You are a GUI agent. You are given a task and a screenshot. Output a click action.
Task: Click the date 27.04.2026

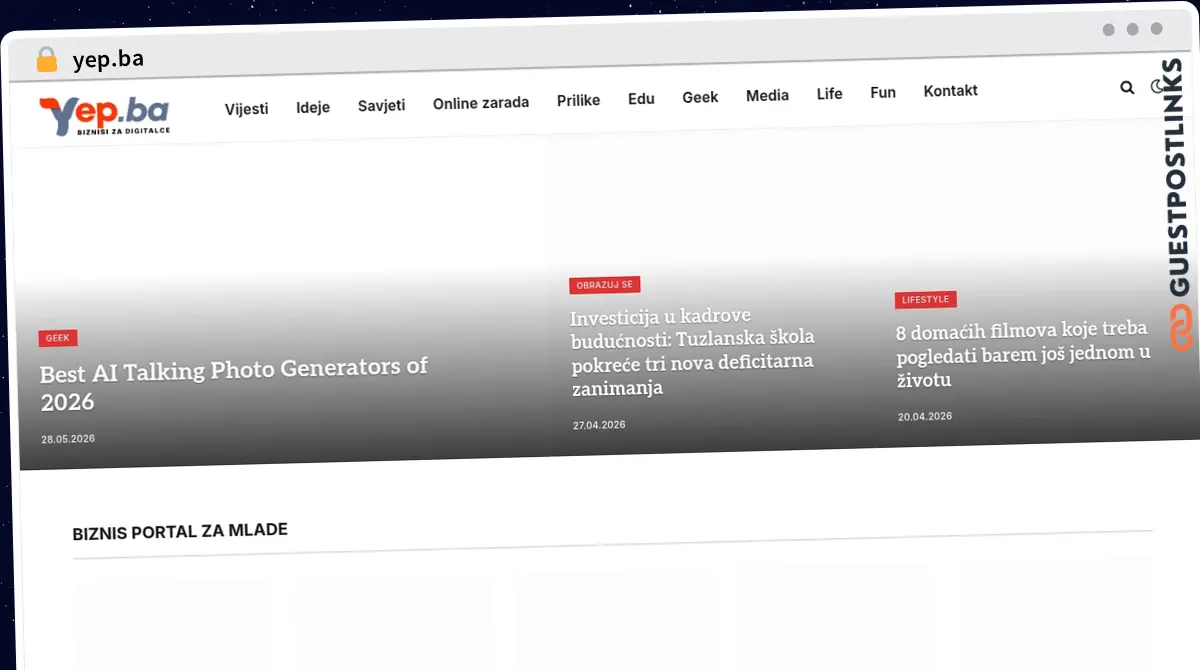click(599, 425)
